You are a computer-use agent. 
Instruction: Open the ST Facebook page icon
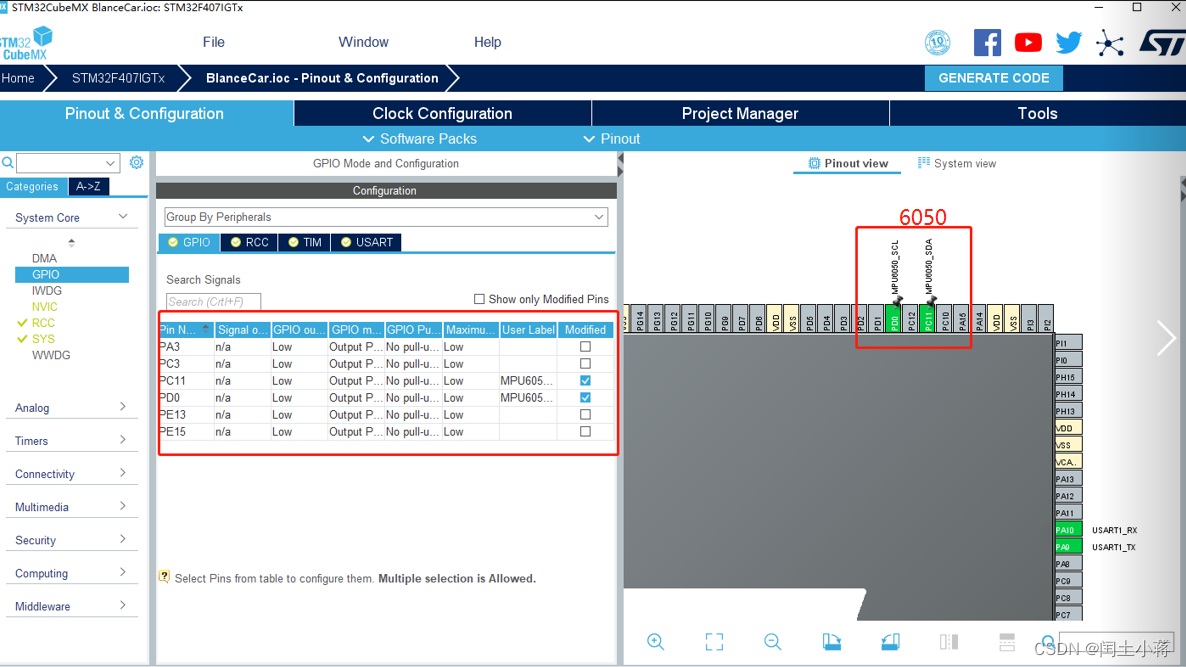tap(987, 42)
